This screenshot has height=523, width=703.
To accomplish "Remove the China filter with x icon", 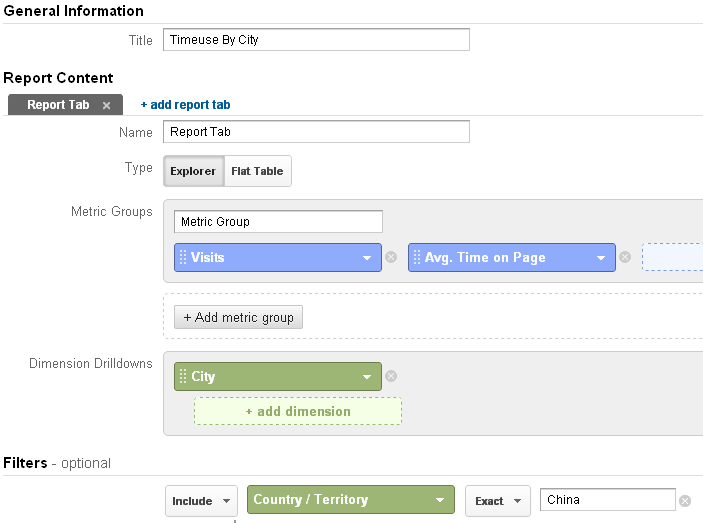I will coord(685,501).
